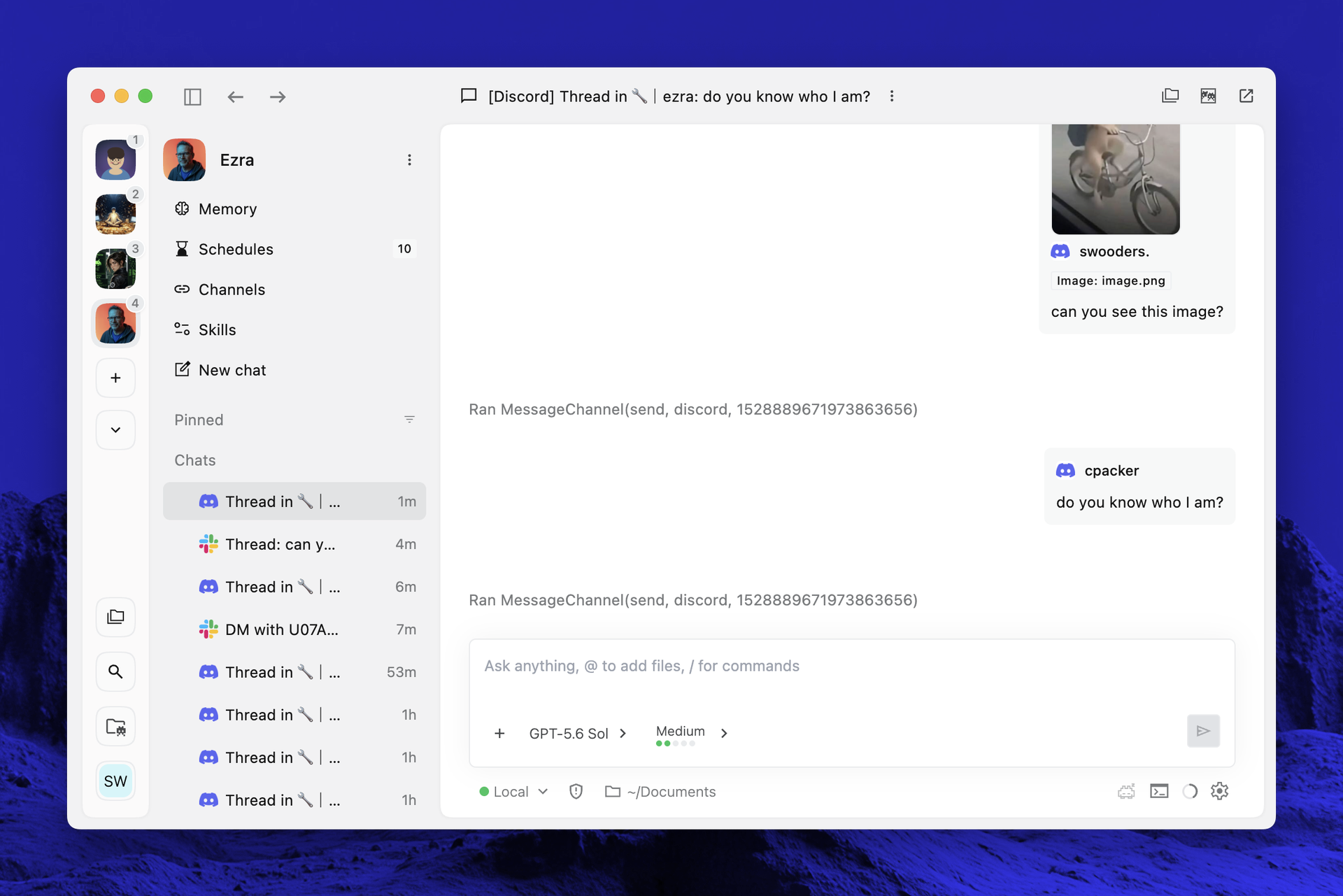Open the Memory section
The image size is (1343, 896).
[x=294, y=209]
